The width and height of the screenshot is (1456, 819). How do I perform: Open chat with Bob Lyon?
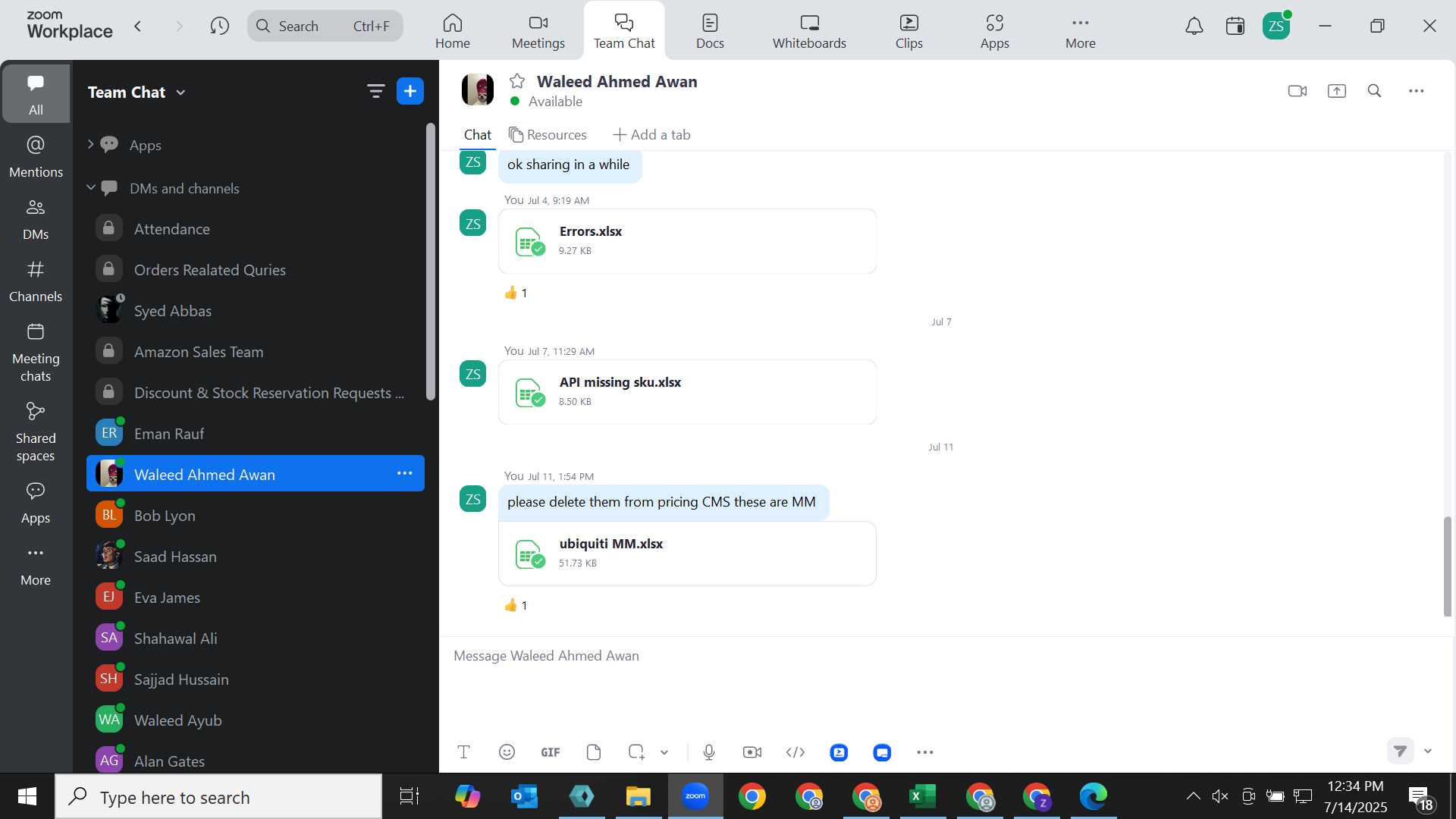[256, 516]
